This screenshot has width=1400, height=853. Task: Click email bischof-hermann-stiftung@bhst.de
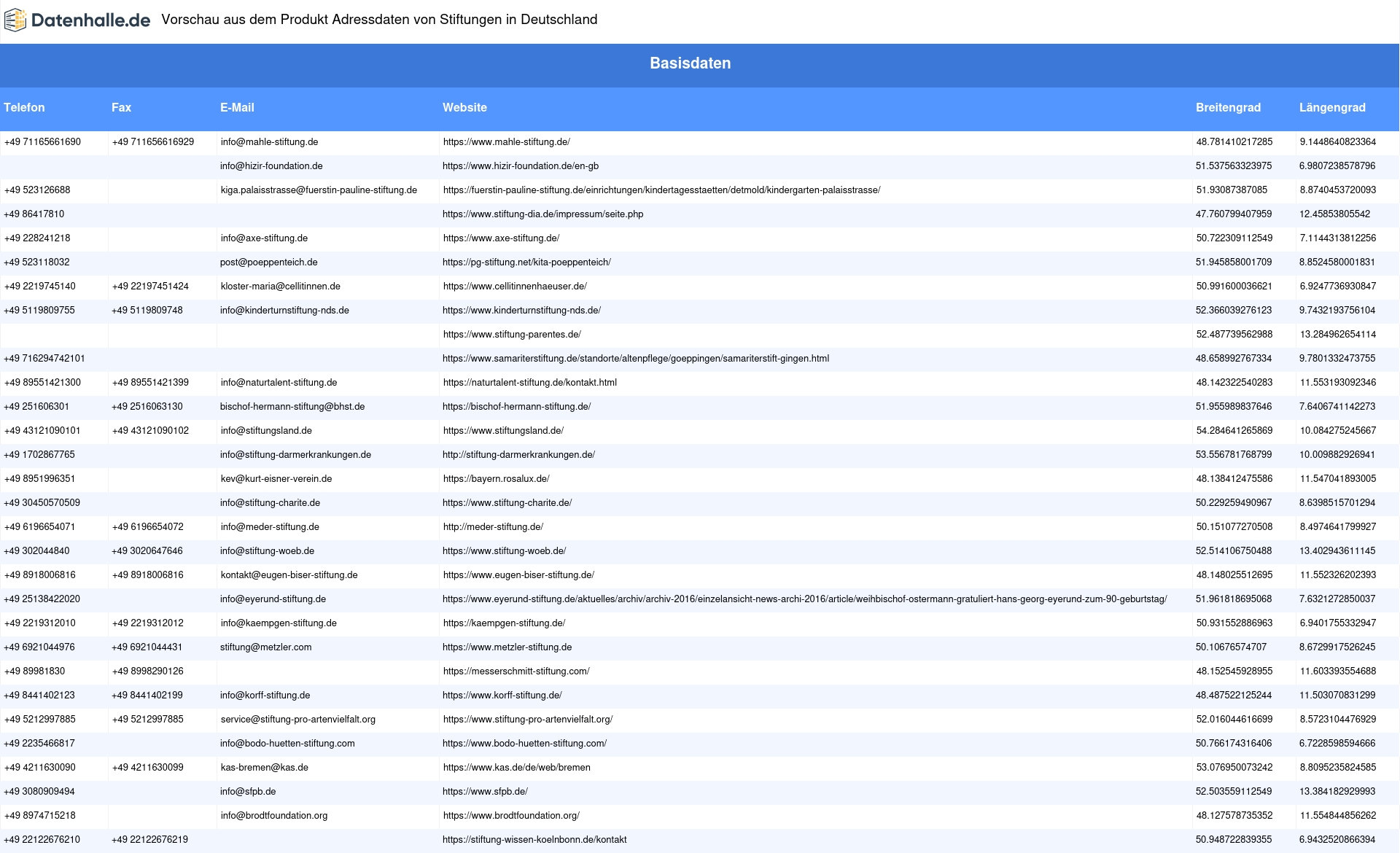click(x=292, y=407)
